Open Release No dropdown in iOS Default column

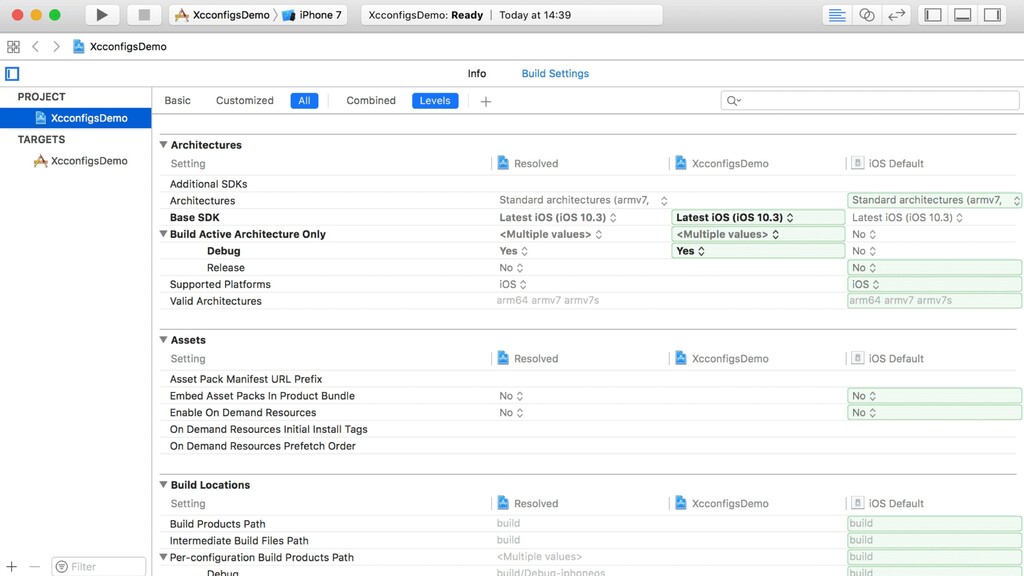(x=934, y=268)
